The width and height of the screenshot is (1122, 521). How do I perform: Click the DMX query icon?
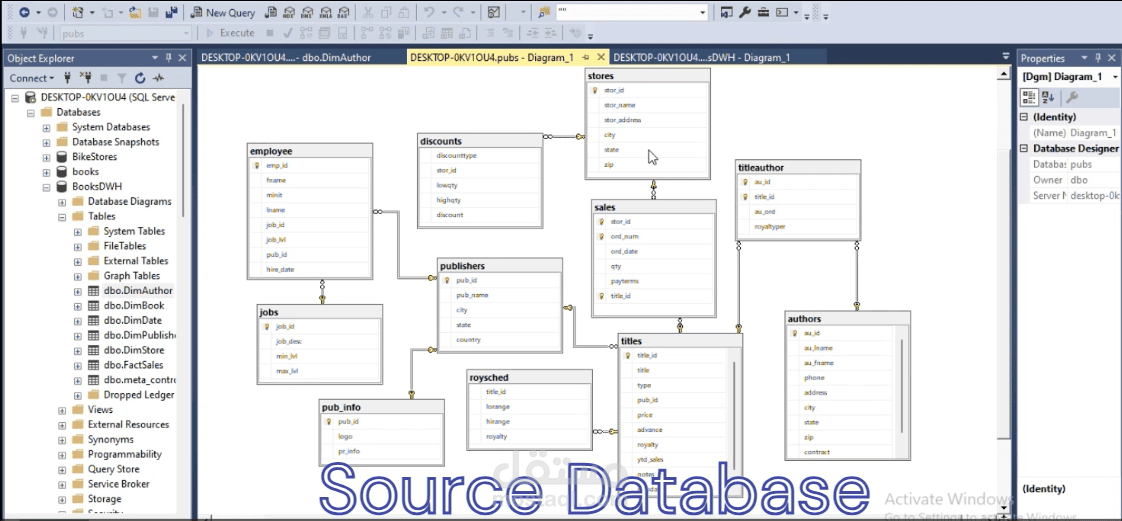click(307, 13)
